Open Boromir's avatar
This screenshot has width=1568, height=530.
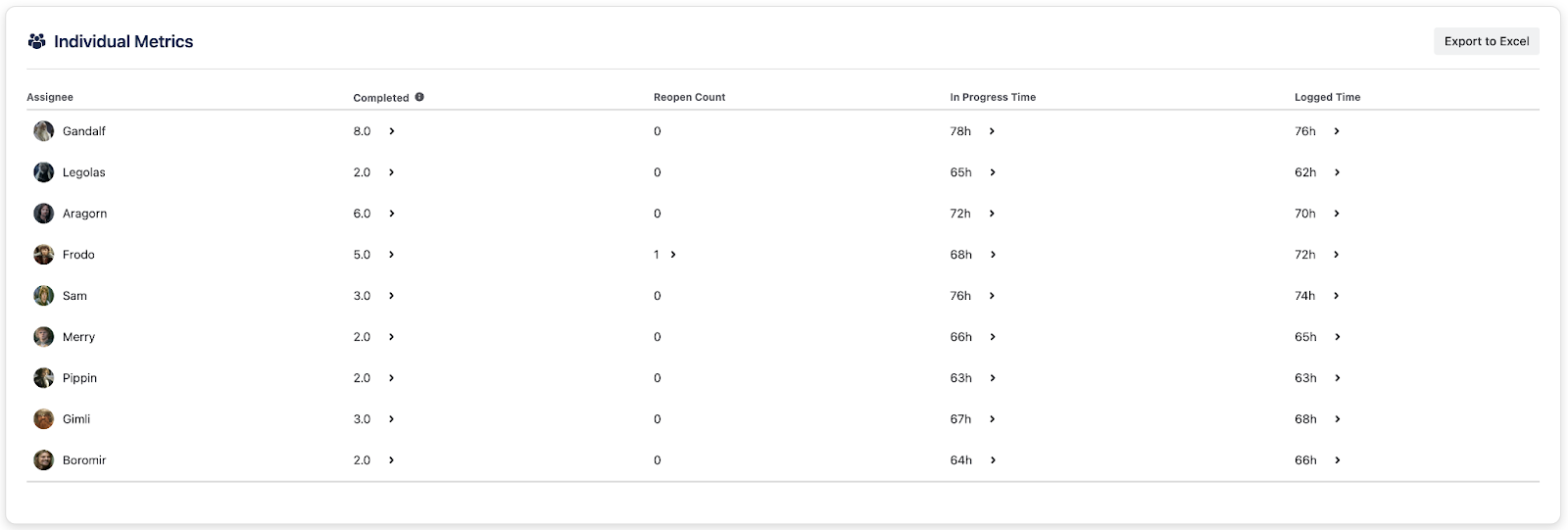coord(43,460)
